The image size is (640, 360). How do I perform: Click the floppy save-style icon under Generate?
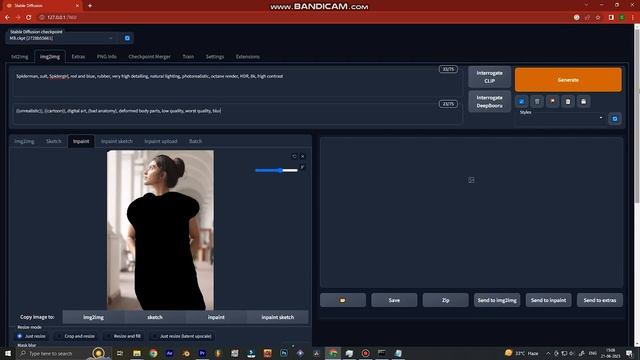click(583, 101)
